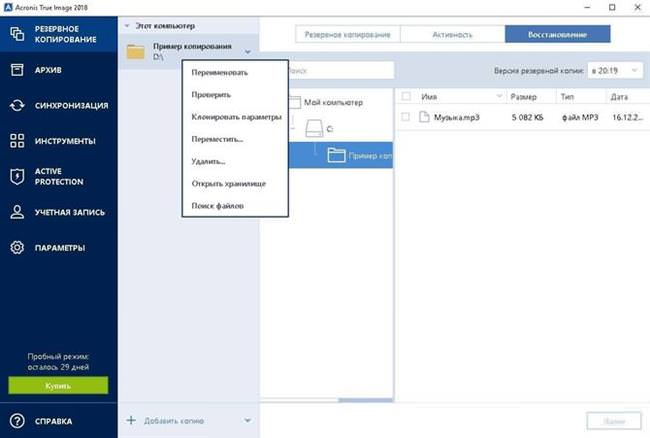The height and width of the screenshot is (438, 650).
Task: Switch to the Восстановление tab
Action: coord(557,34)
